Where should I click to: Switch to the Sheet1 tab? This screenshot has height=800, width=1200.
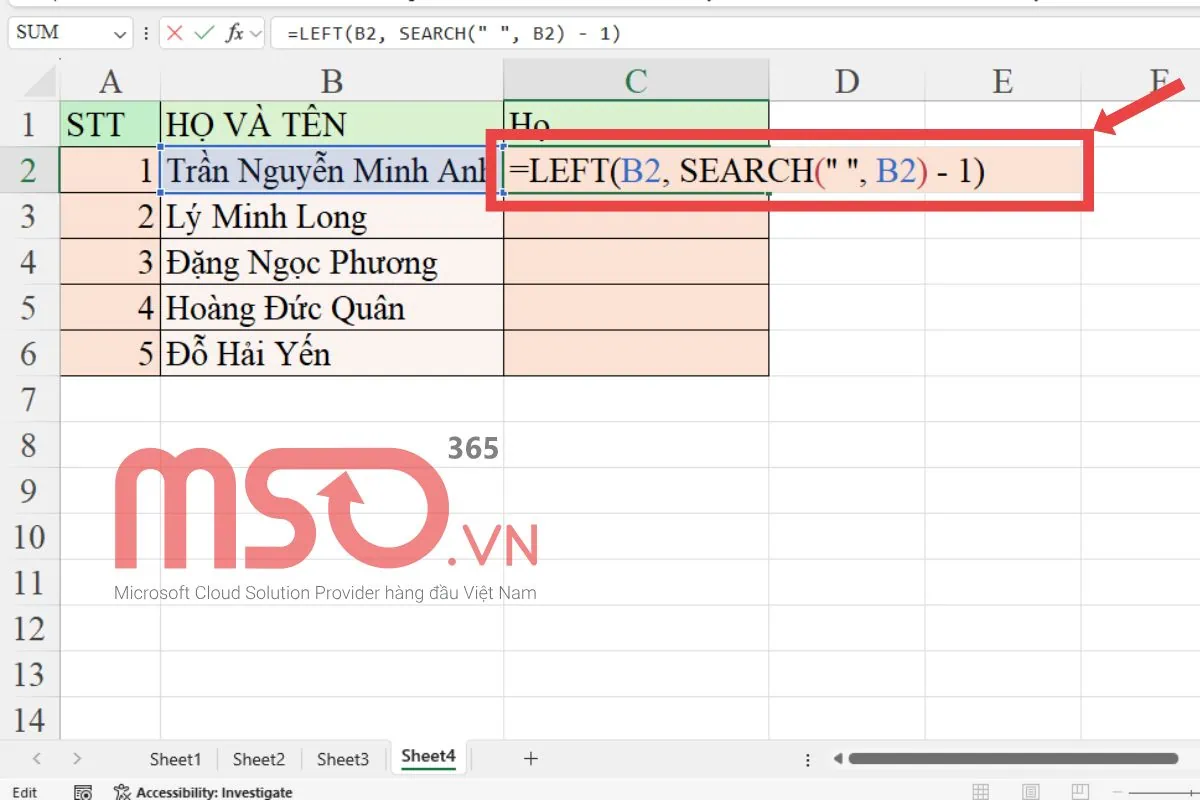(x=175, y=759)
